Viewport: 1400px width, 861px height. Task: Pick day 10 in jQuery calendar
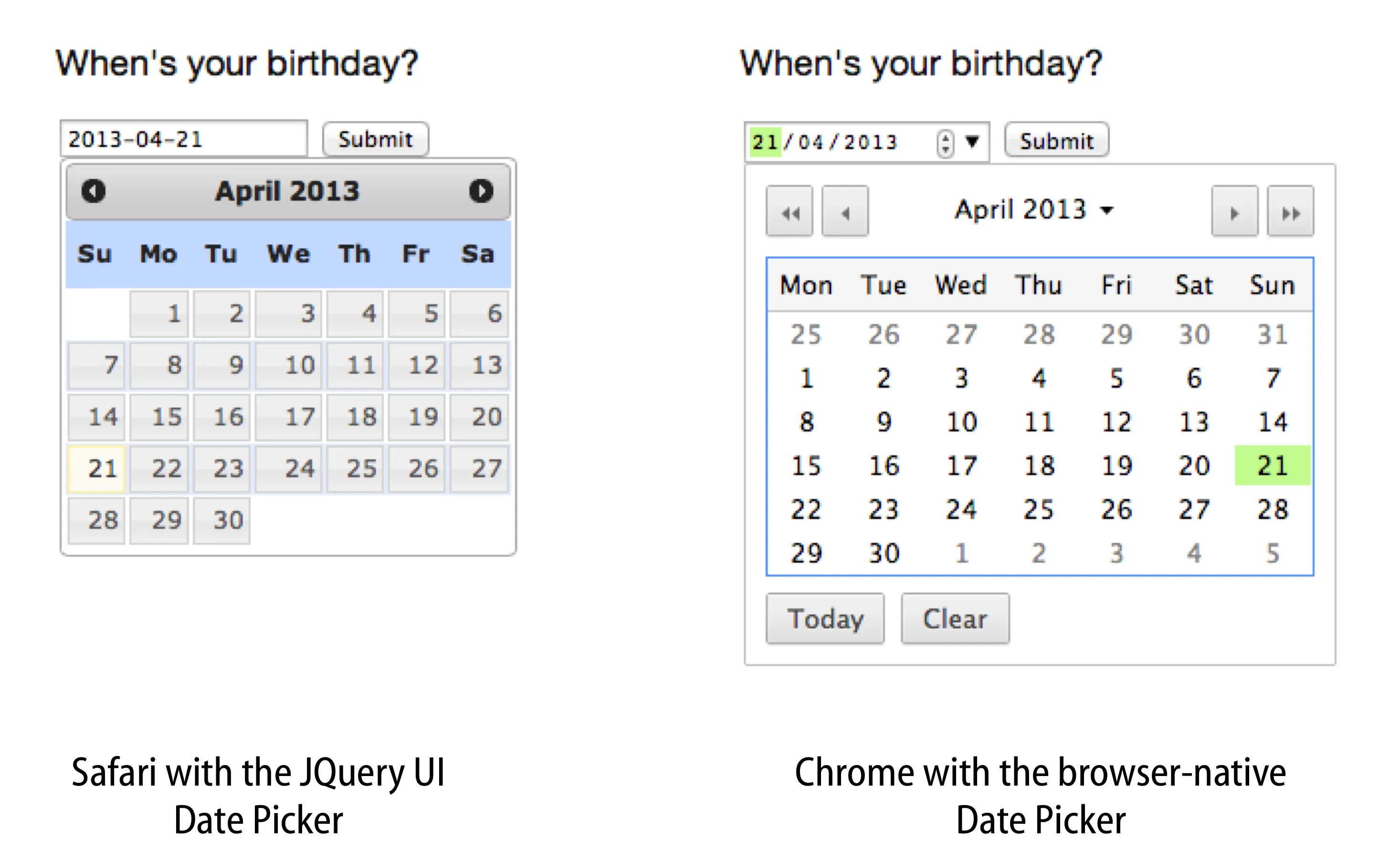[x=289, y=366]
